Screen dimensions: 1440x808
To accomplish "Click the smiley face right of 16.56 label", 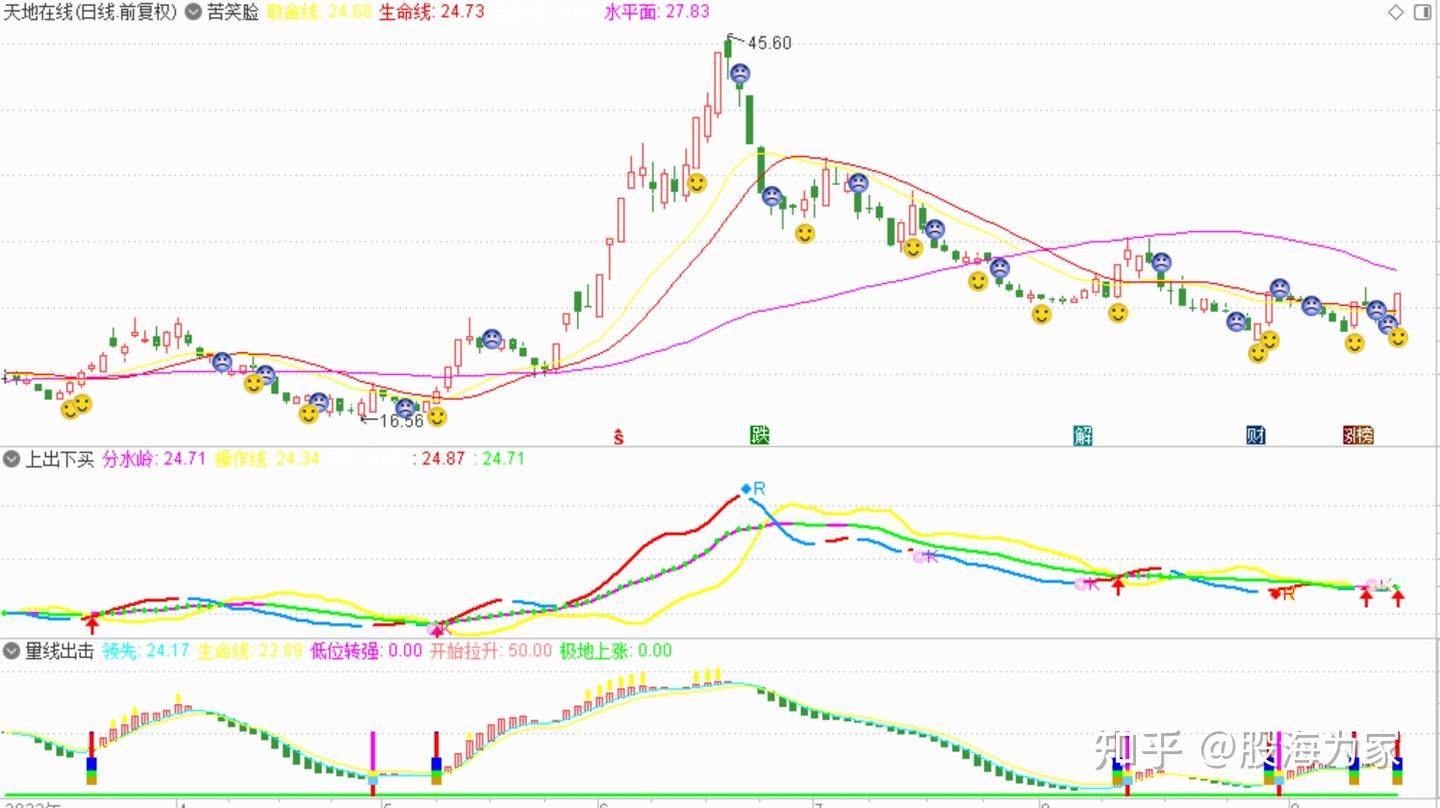I will (x=437, y=417).
